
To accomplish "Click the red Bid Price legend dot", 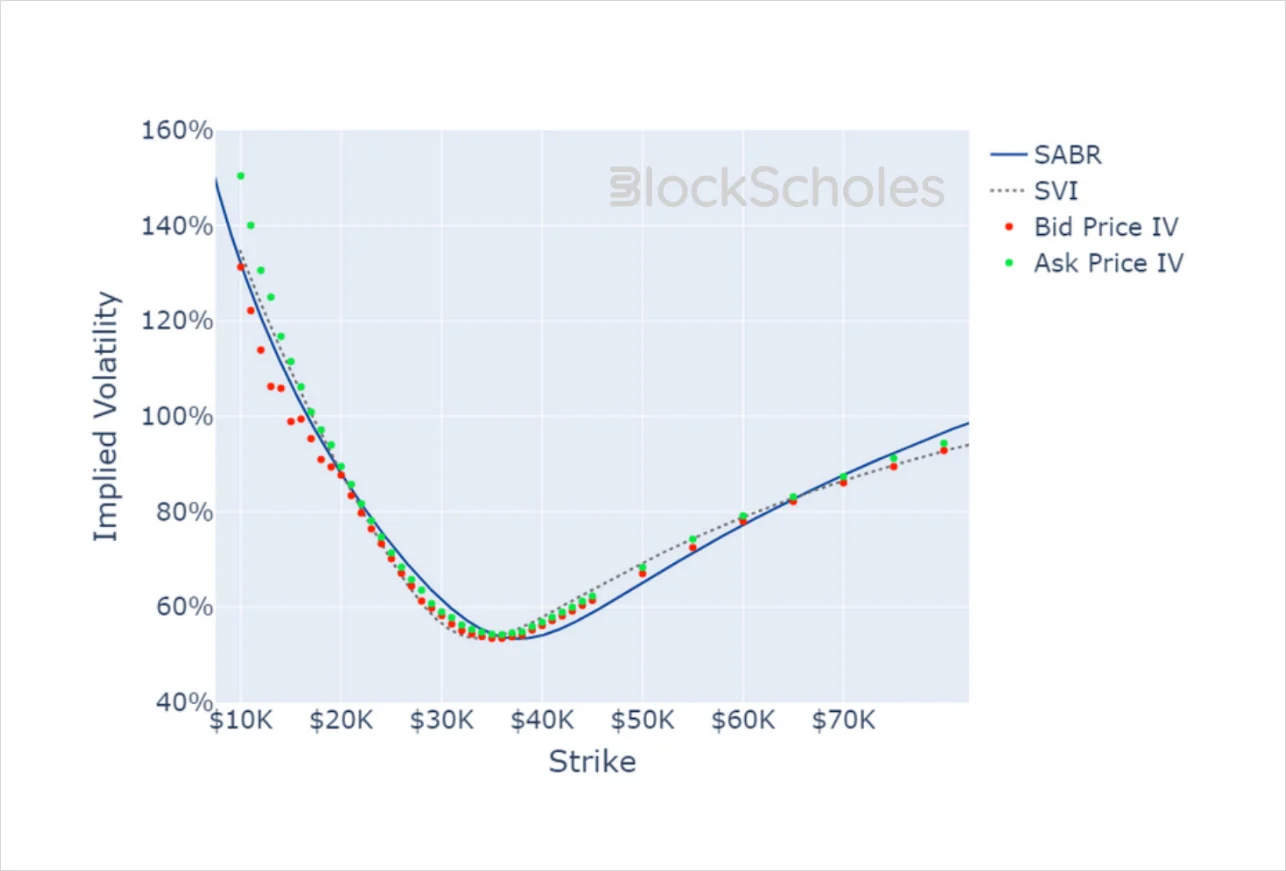I will (x=1008, y=227).
